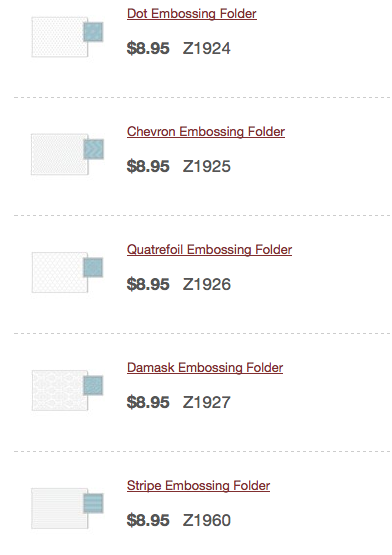
Task: Click item number Z1960
Action: 207,520
